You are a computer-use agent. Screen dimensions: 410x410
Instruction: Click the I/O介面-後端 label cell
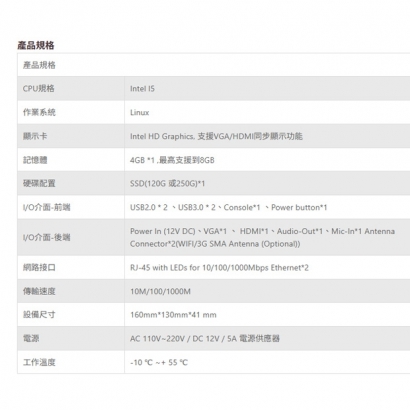(x=71, y=237)
